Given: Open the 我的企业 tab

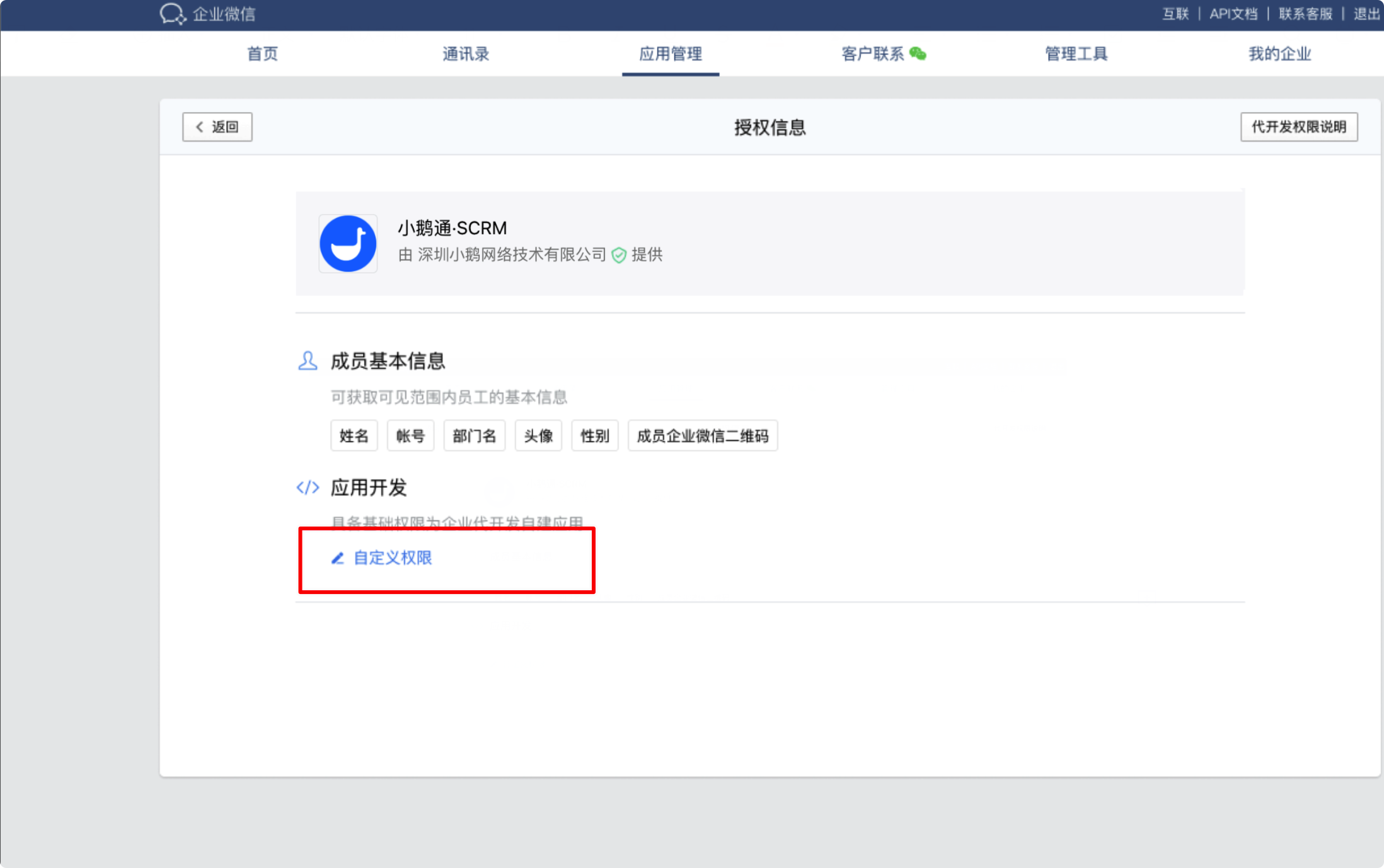Looking at the screenshot, I should point(1280,54).
